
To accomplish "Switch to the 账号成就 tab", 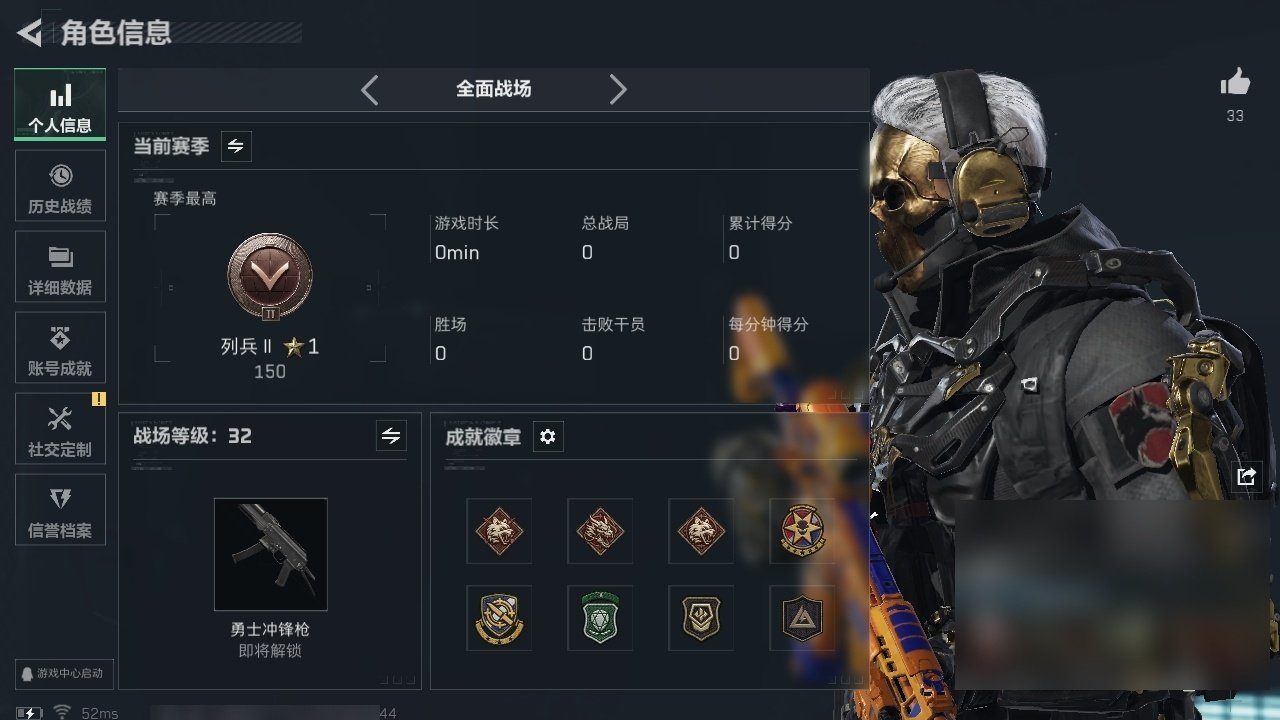I will [60, 349].
